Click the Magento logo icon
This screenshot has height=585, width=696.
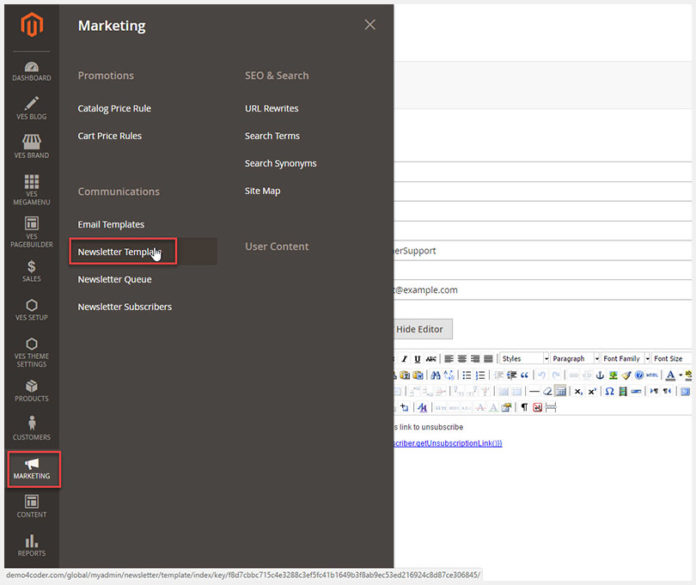click(x=31, y=26)
